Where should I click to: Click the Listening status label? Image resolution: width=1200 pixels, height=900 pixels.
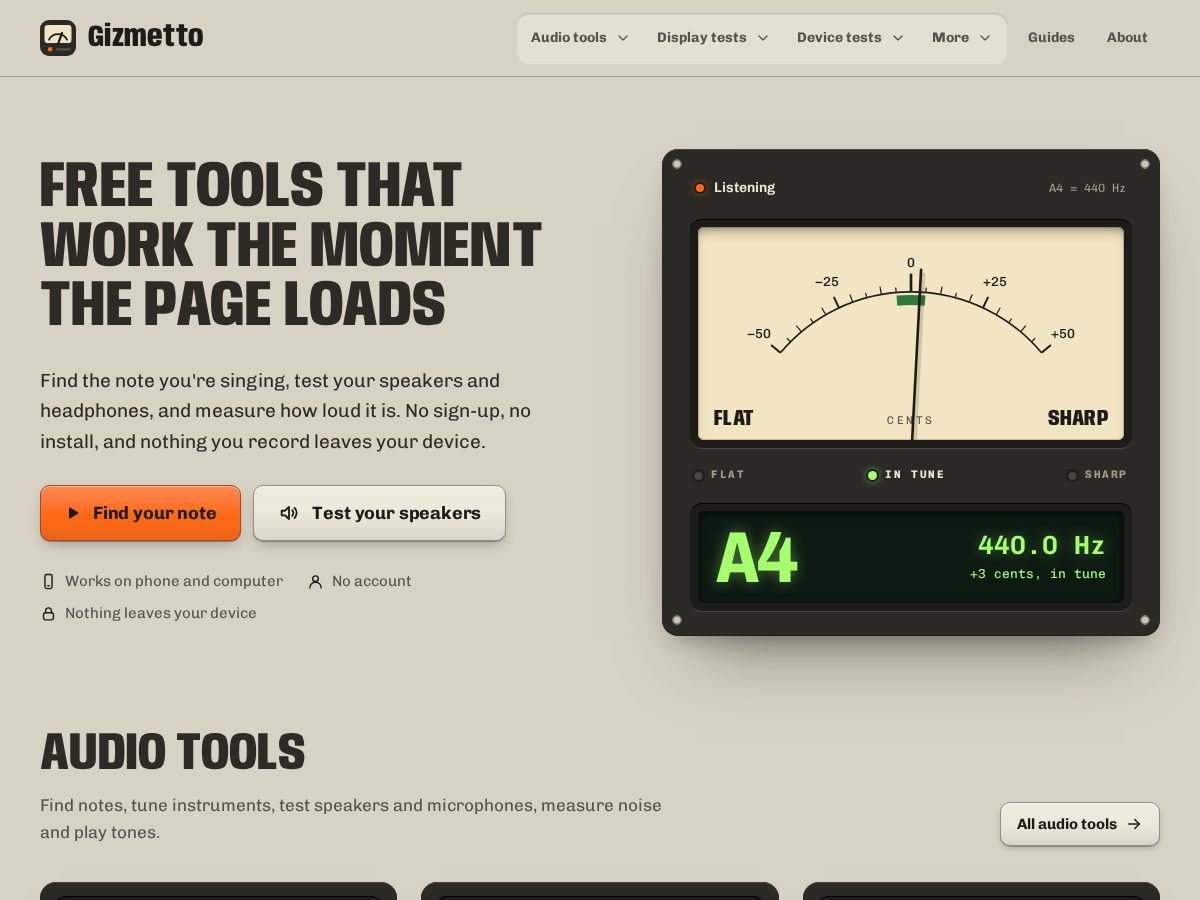pos(744,188)
